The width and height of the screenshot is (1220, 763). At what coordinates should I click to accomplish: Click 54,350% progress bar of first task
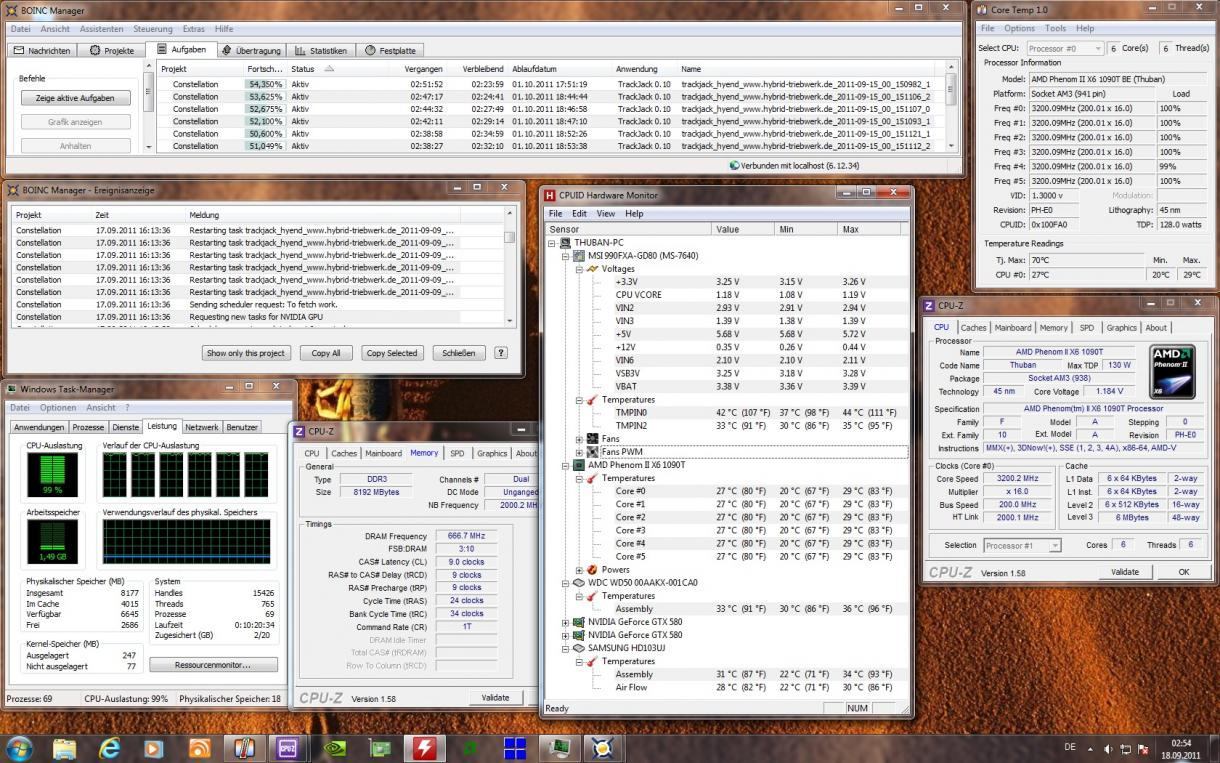[x=265, y=84]
